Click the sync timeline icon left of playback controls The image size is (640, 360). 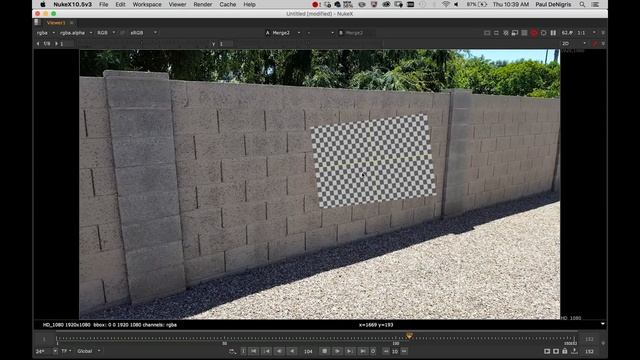[x=232, y=351]
